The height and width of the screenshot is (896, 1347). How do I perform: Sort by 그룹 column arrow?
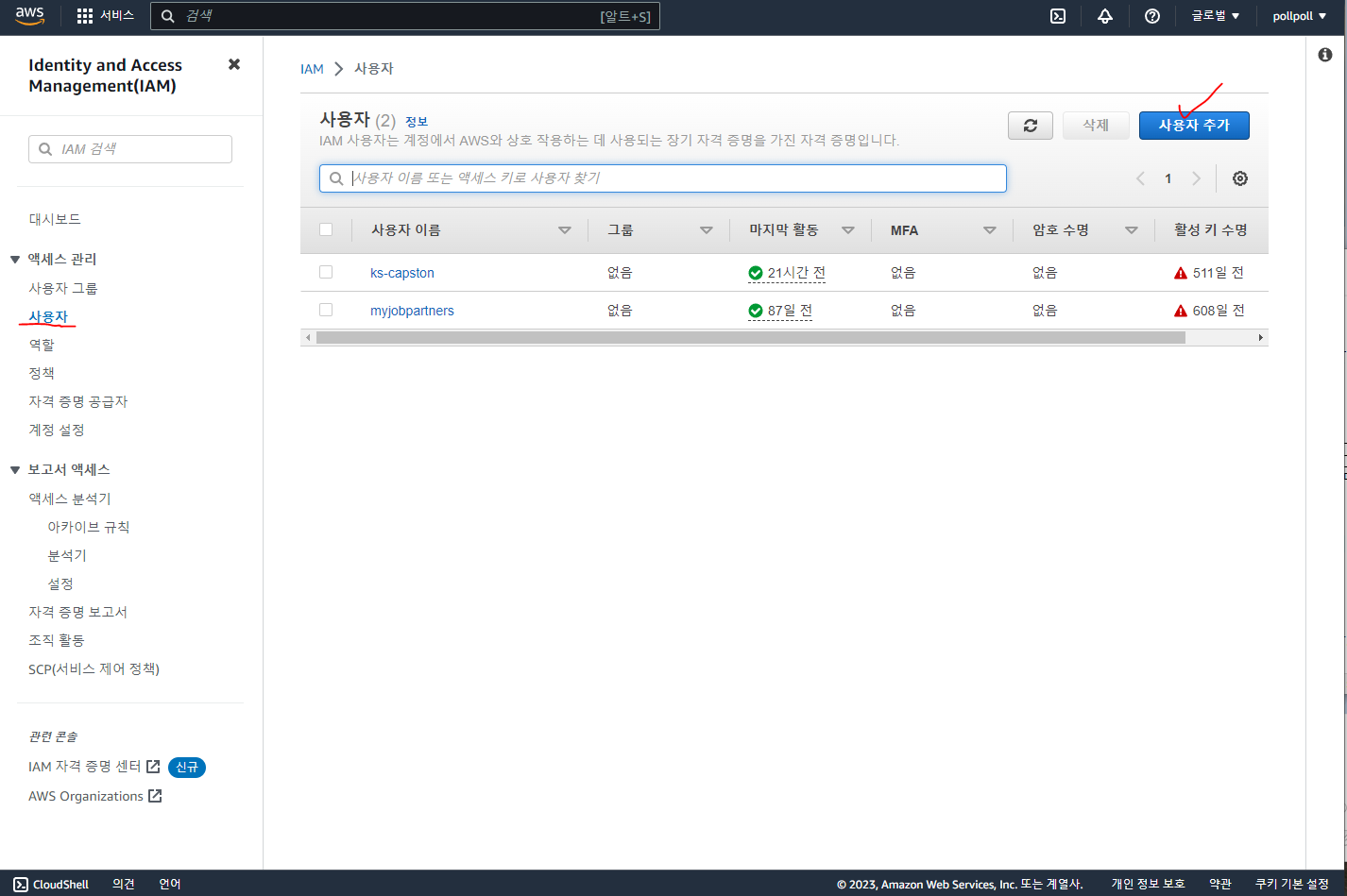pyautogui.click(x=707, y=230)
